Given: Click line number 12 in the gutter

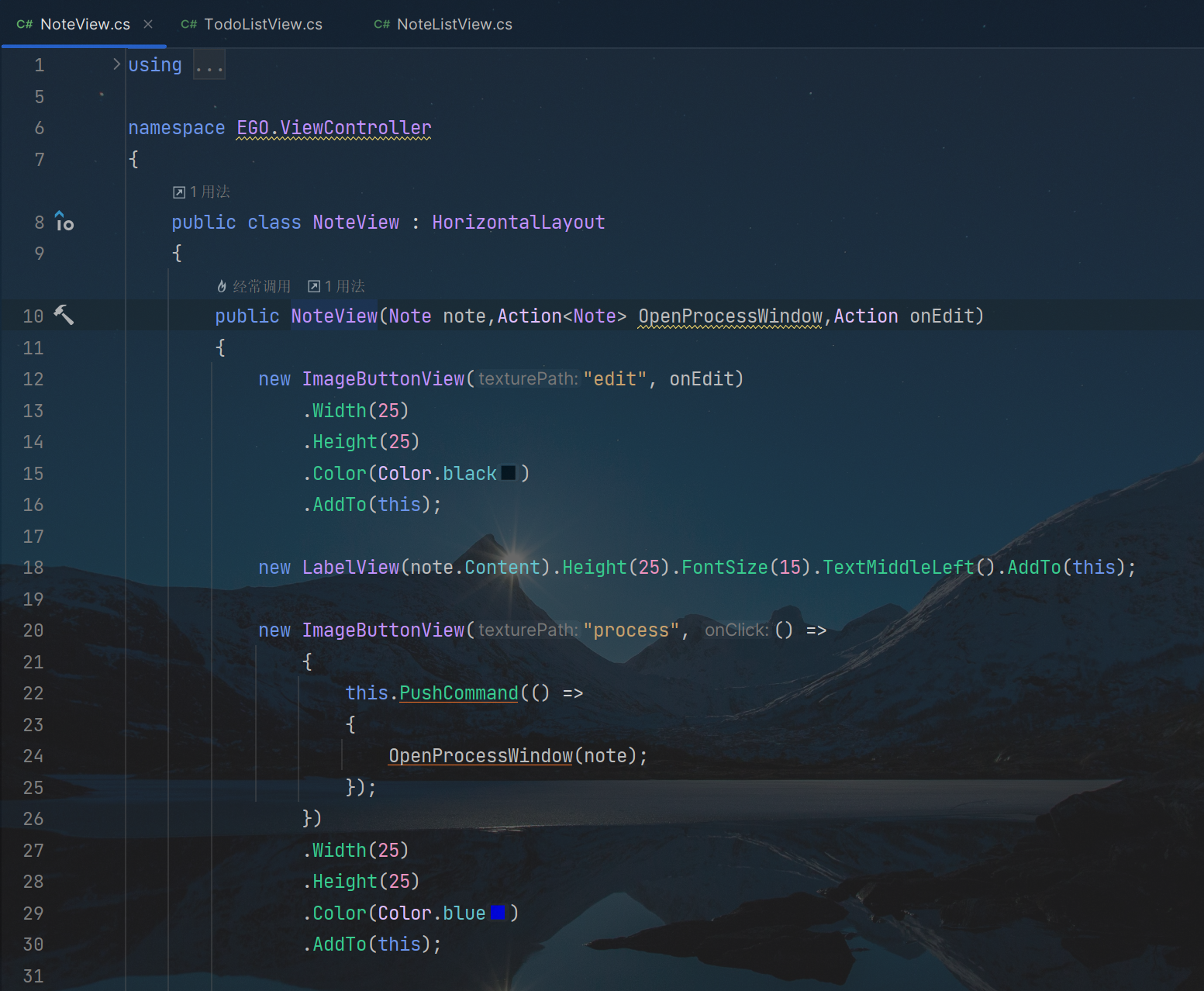Looking at the screenshot, I should click(x=33, y=379).
